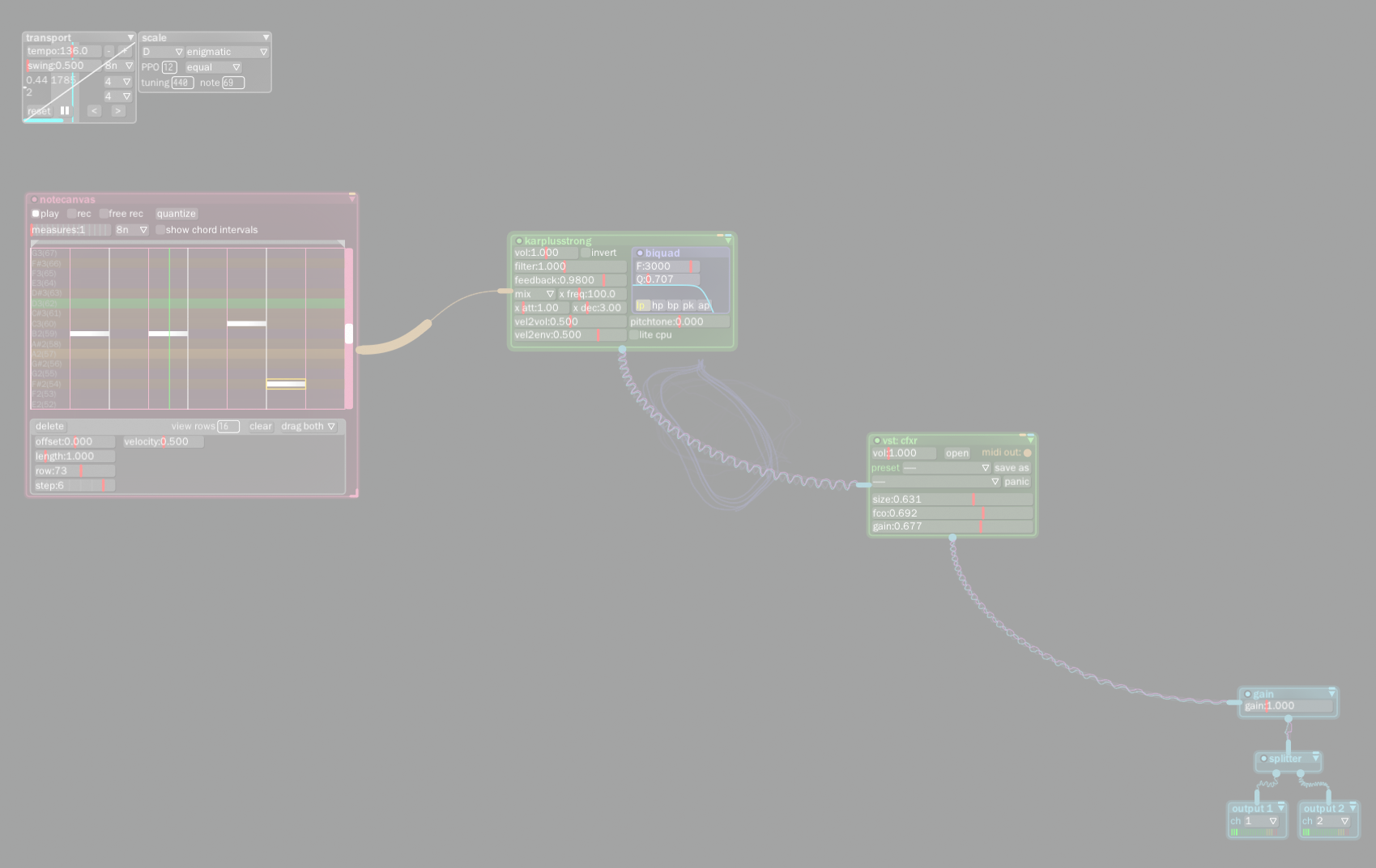The width and height of the screenshot is (1376, 868).
Task: Click the C3 note block in canvas
Action: click(246, 323)
